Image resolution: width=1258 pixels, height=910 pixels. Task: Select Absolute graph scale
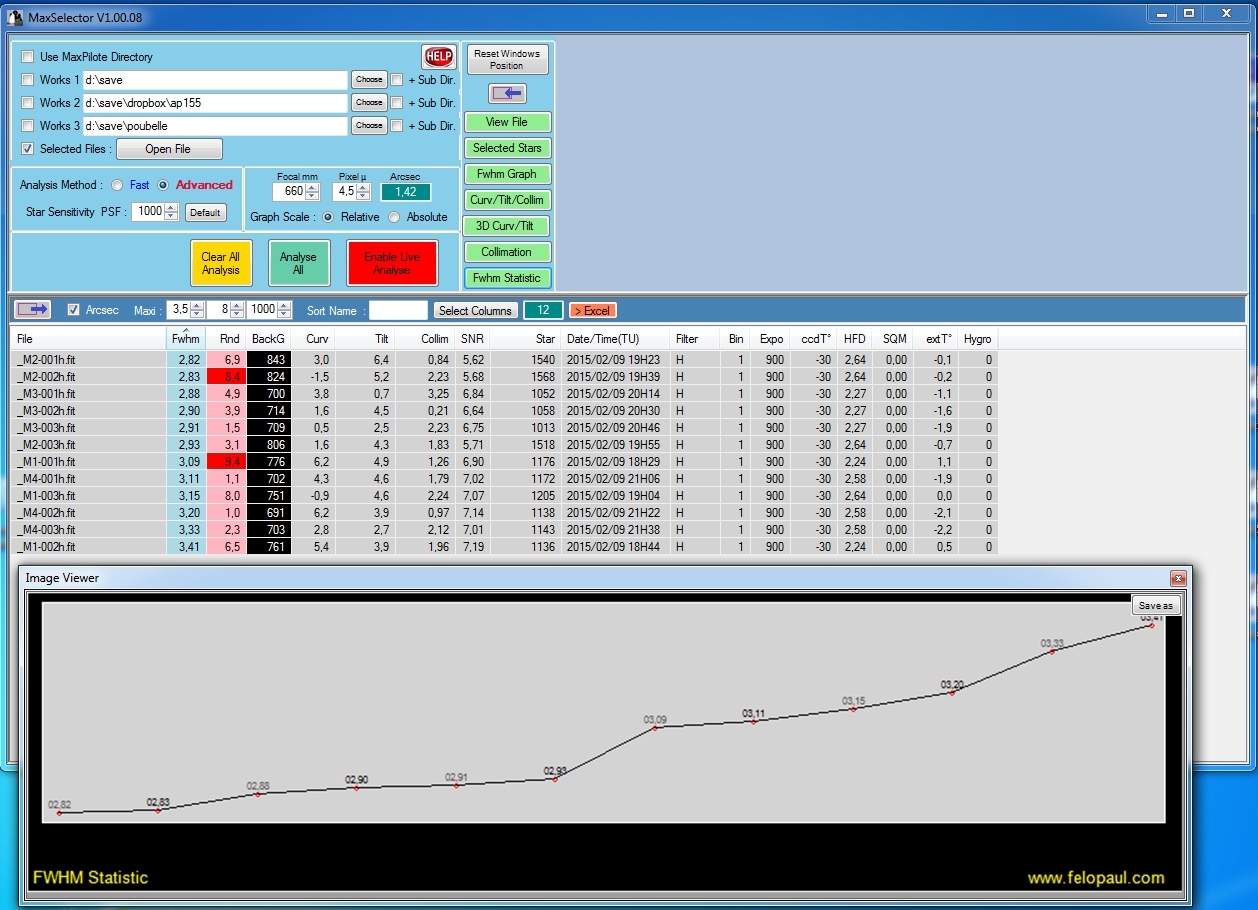(394, 217)
